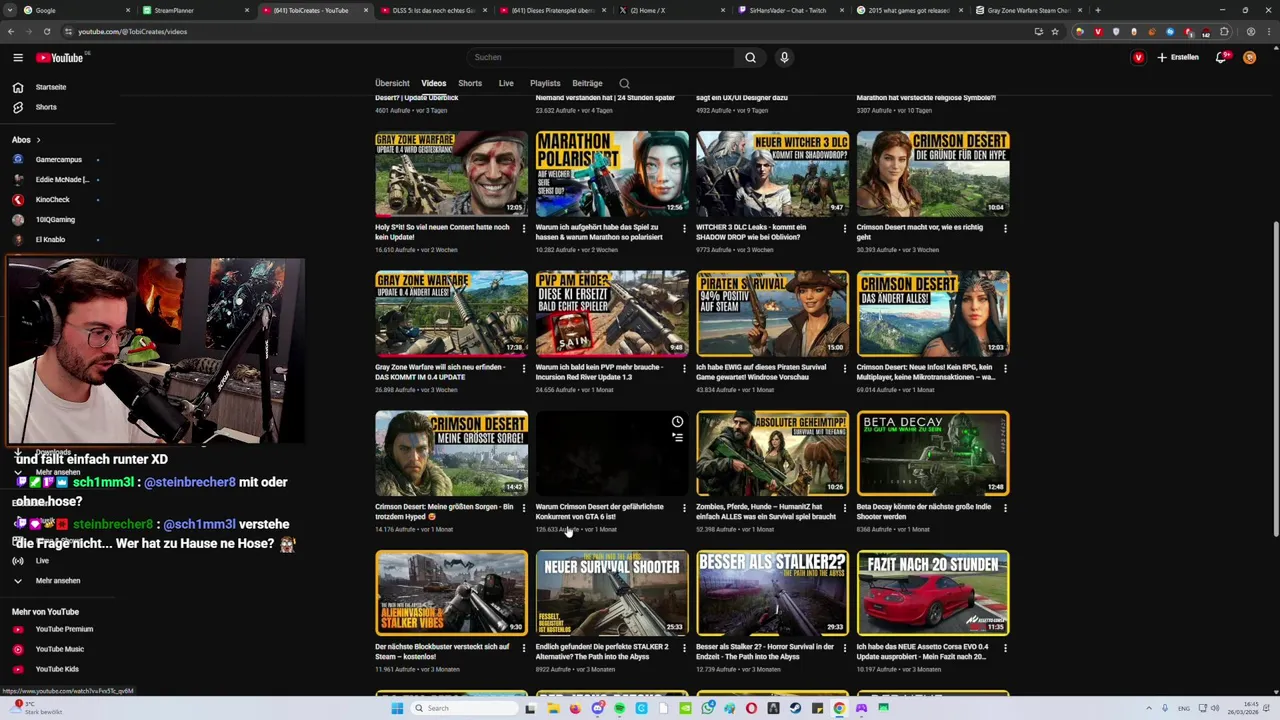Screen dimensions: 1280x720
Task: Switch to the SirHansVader Twitch chat tab
Action: click(789, 10)
